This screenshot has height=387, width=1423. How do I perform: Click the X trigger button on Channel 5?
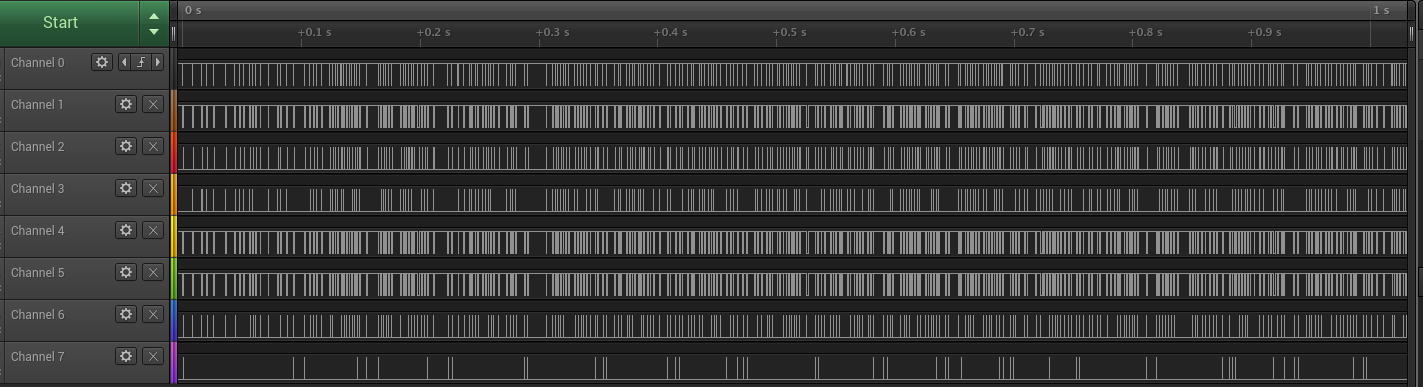(x=153, y=272)
